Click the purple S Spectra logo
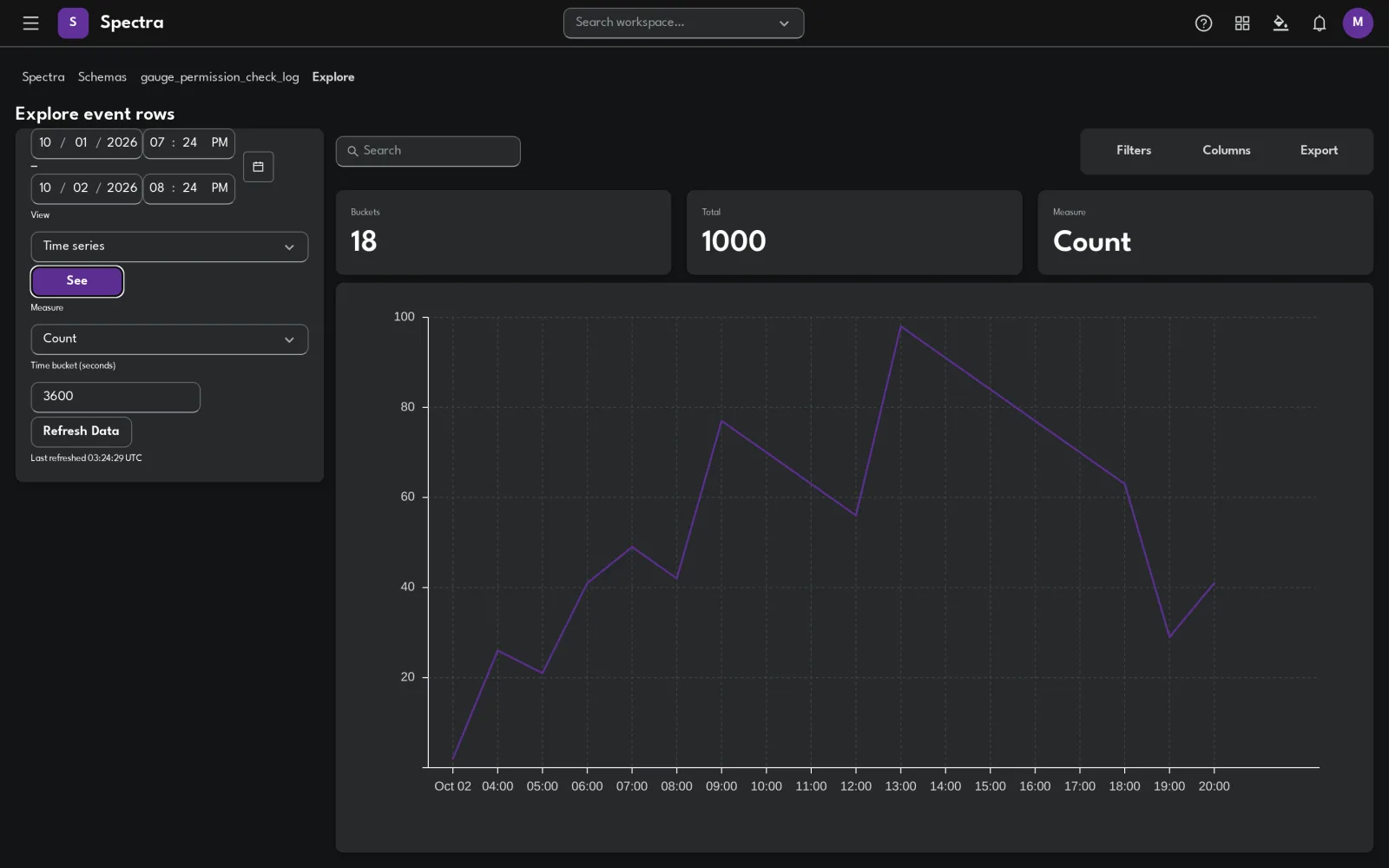This screenshot has width=1389, height=868. (73, 23)
